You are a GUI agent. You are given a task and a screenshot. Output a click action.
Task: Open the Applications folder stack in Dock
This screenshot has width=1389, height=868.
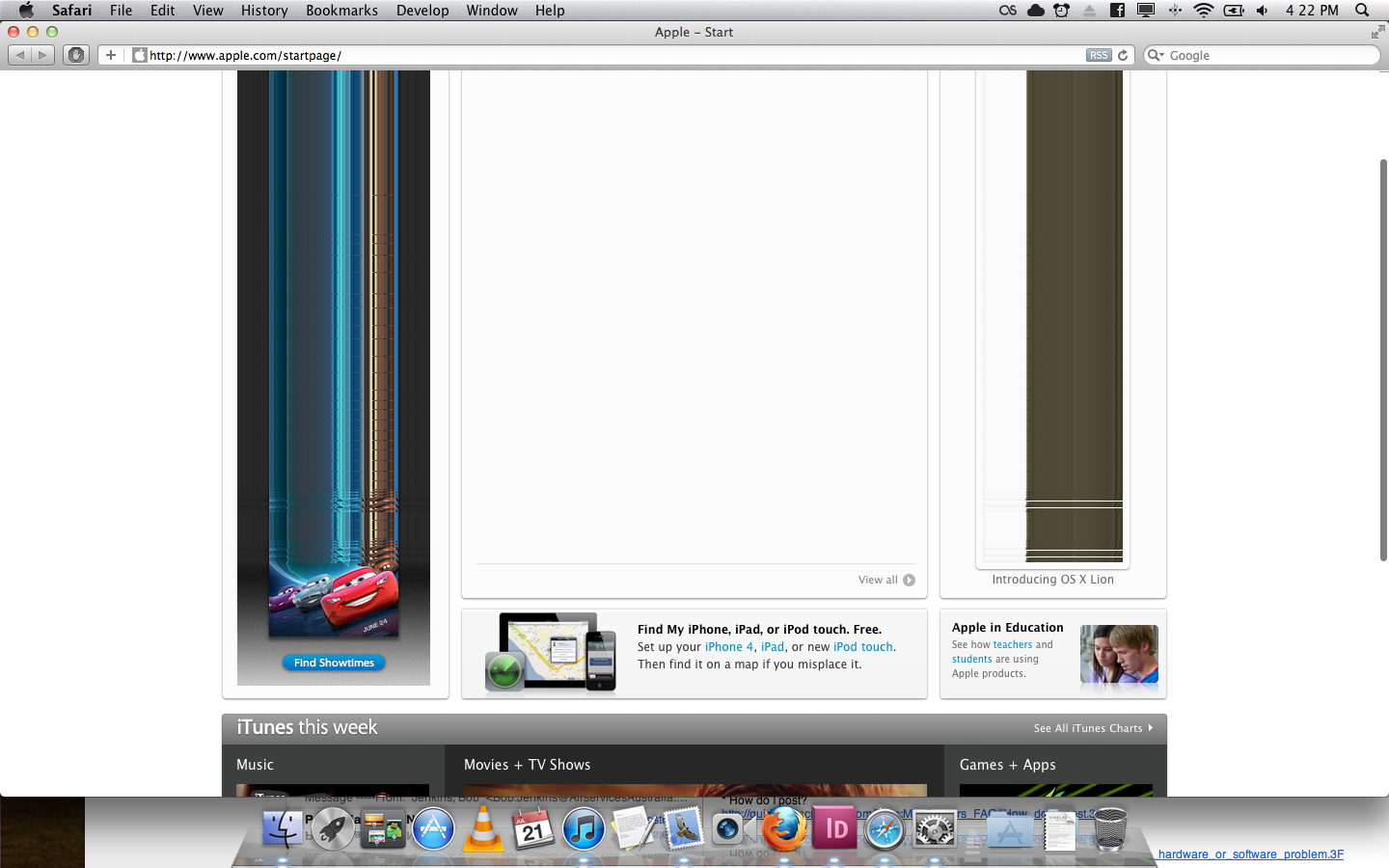[x=1010, y=828]
